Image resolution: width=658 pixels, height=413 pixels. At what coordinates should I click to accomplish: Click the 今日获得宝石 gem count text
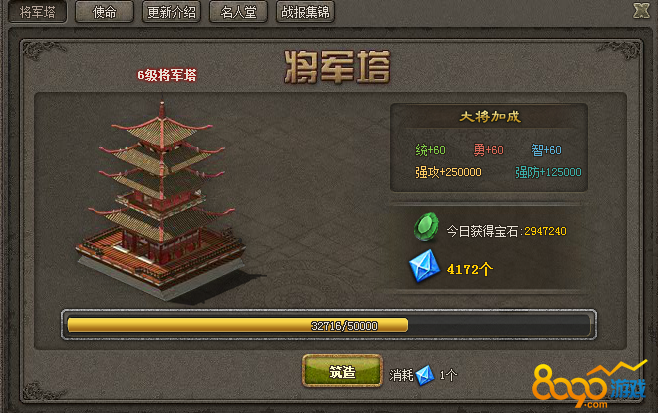pos(507,231)
